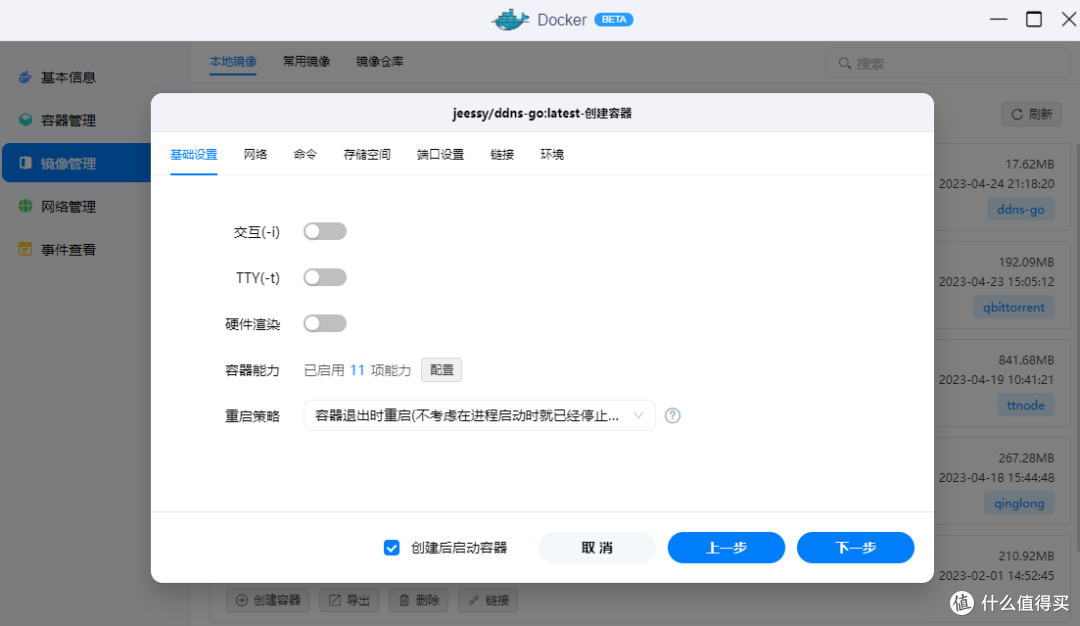Turn on the TTY(-t) switch
This screenshot has height=626, width=1080.
coord(324,276)
